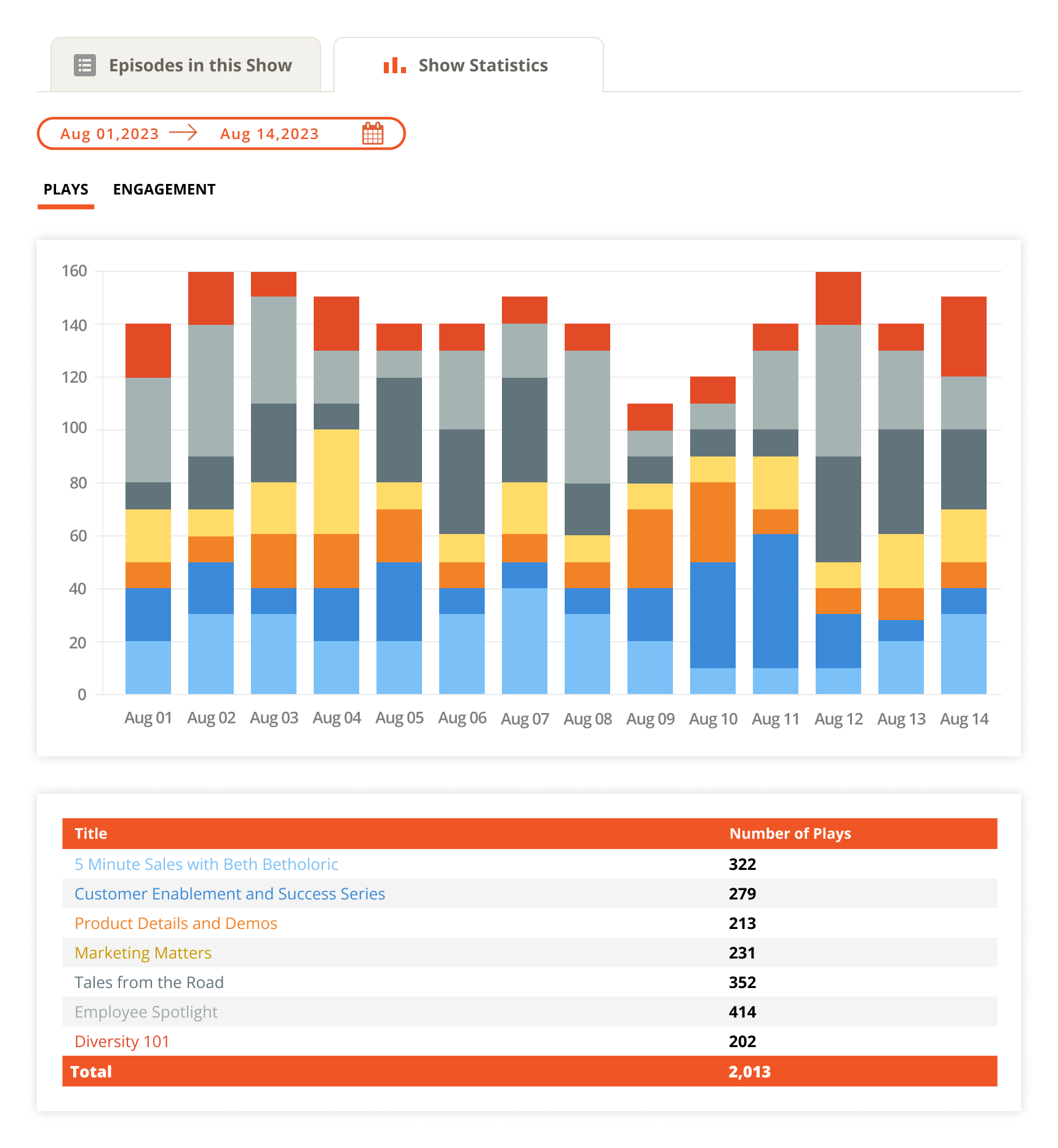This screenshot has width=1058, height=1148.
Task: Click the Number of Plays column header
Action: point(790,834)
